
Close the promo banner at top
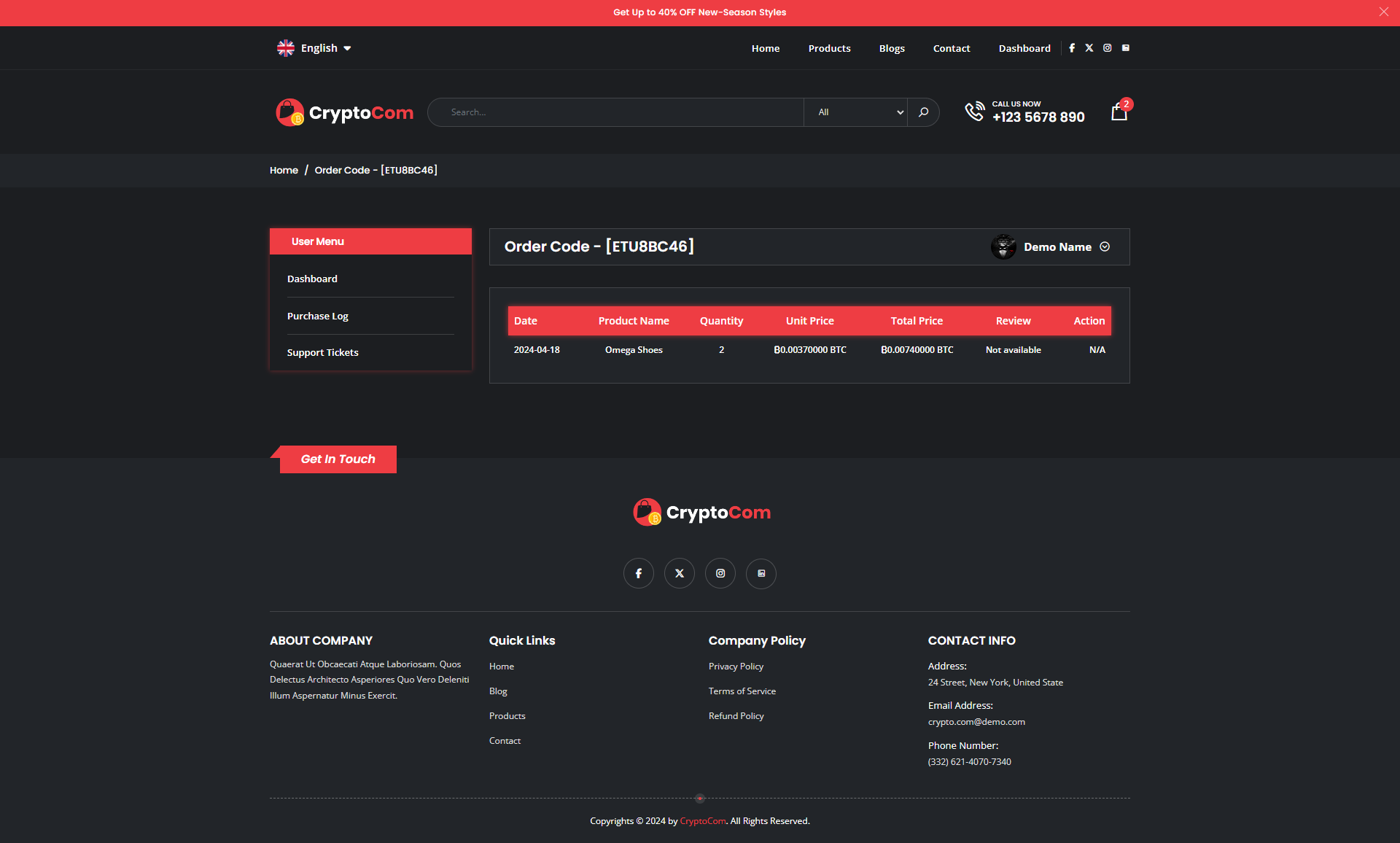point(1383,12)
